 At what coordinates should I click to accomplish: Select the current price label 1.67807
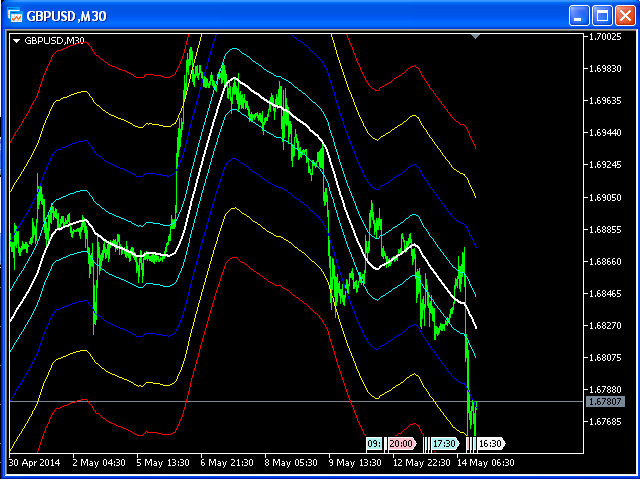pyautogui.click(x=605, y=401)
